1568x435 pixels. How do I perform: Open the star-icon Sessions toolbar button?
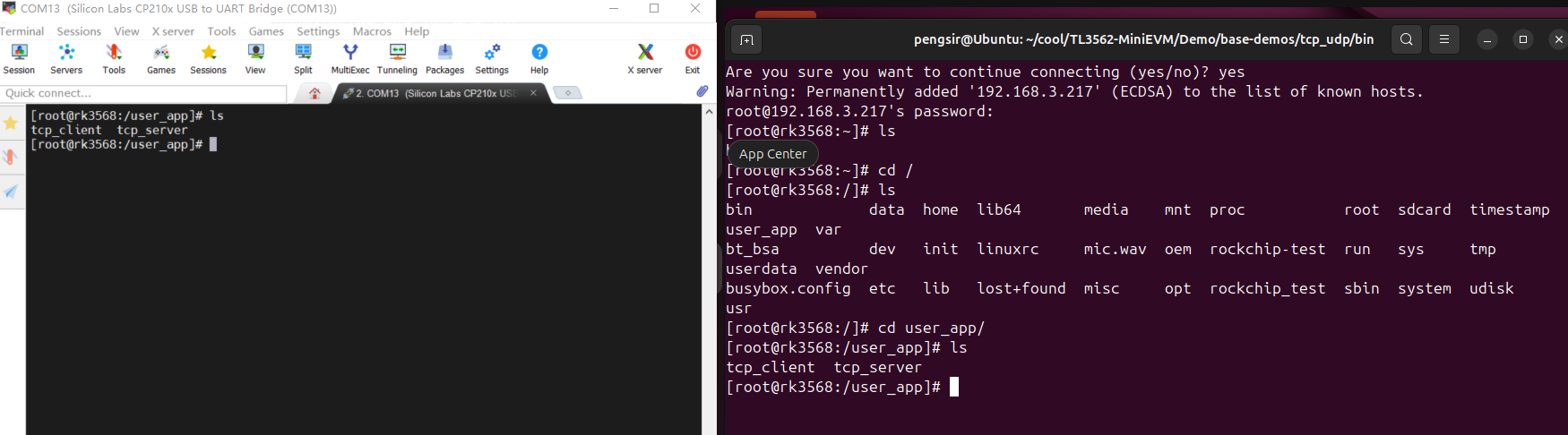pos(208,58)
